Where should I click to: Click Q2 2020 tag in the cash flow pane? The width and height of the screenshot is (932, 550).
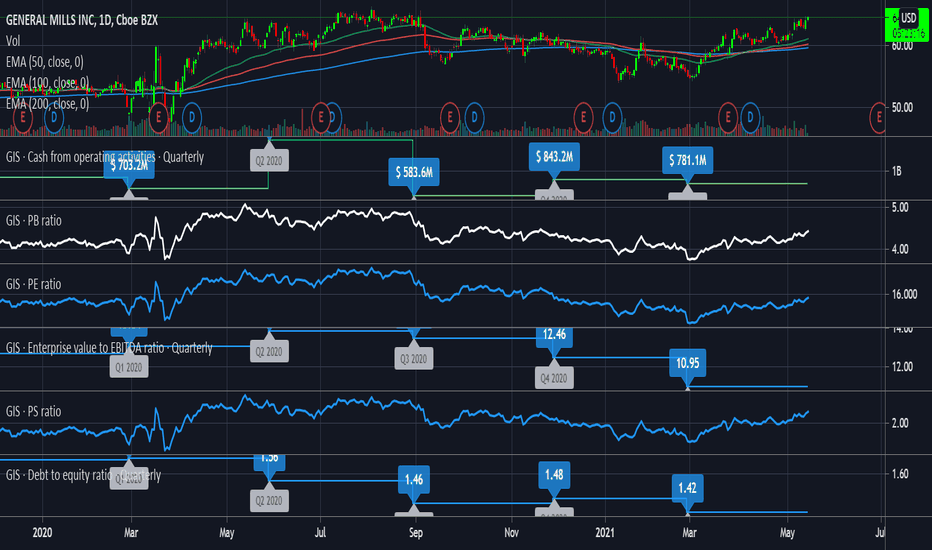tap(269, 161)
